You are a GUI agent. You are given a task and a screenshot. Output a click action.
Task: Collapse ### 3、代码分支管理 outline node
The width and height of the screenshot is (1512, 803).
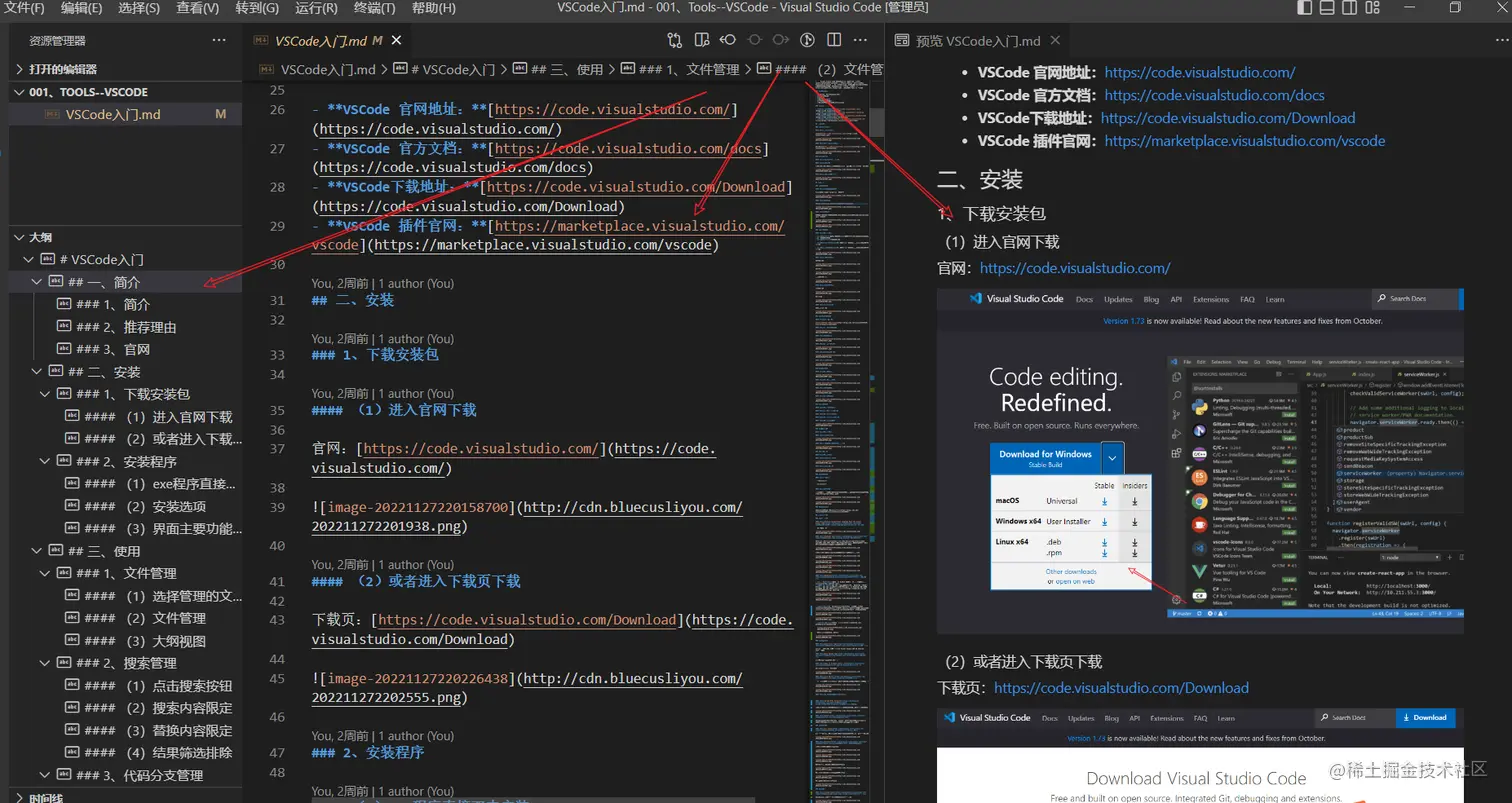pos(45,775)
